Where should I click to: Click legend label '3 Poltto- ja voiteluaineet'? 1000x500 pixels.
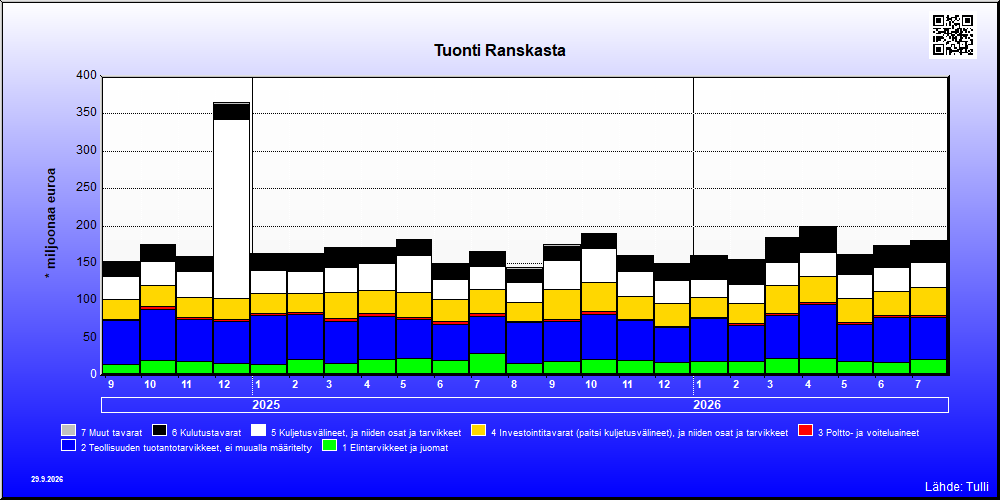[x=868, y=433]
